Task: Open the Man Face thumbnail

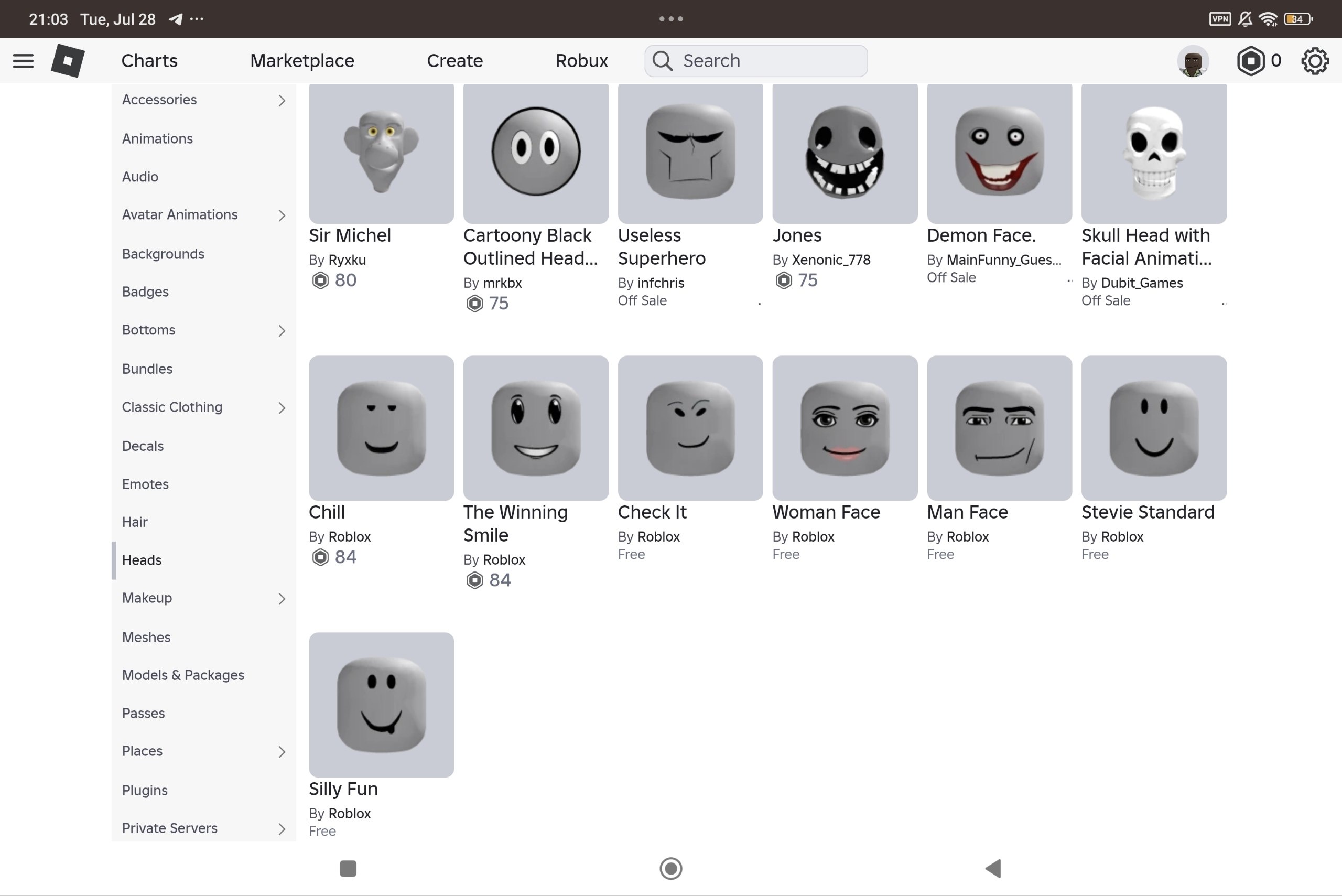Action: click(x=1000, y=428)
